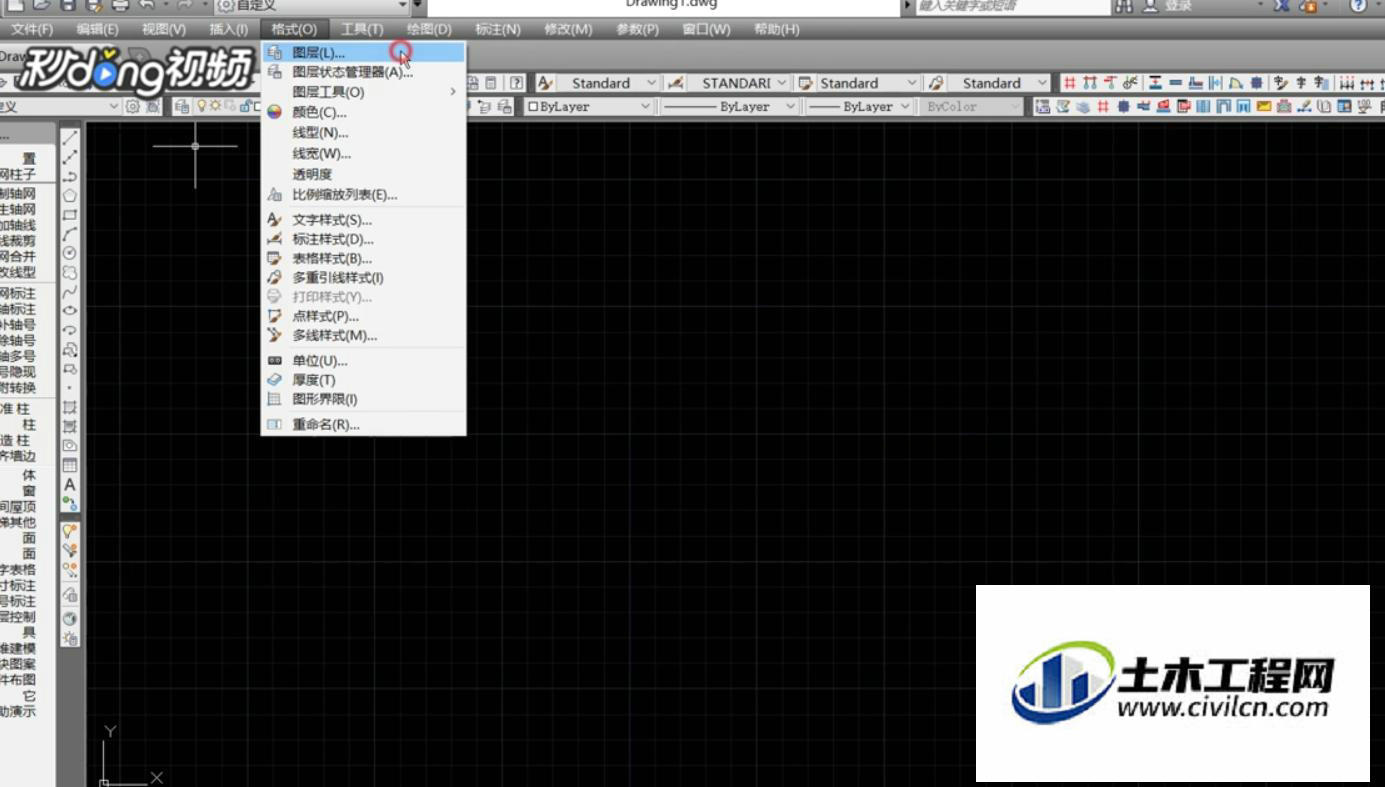Click the keyword search input field

[x=1011, y=6]
